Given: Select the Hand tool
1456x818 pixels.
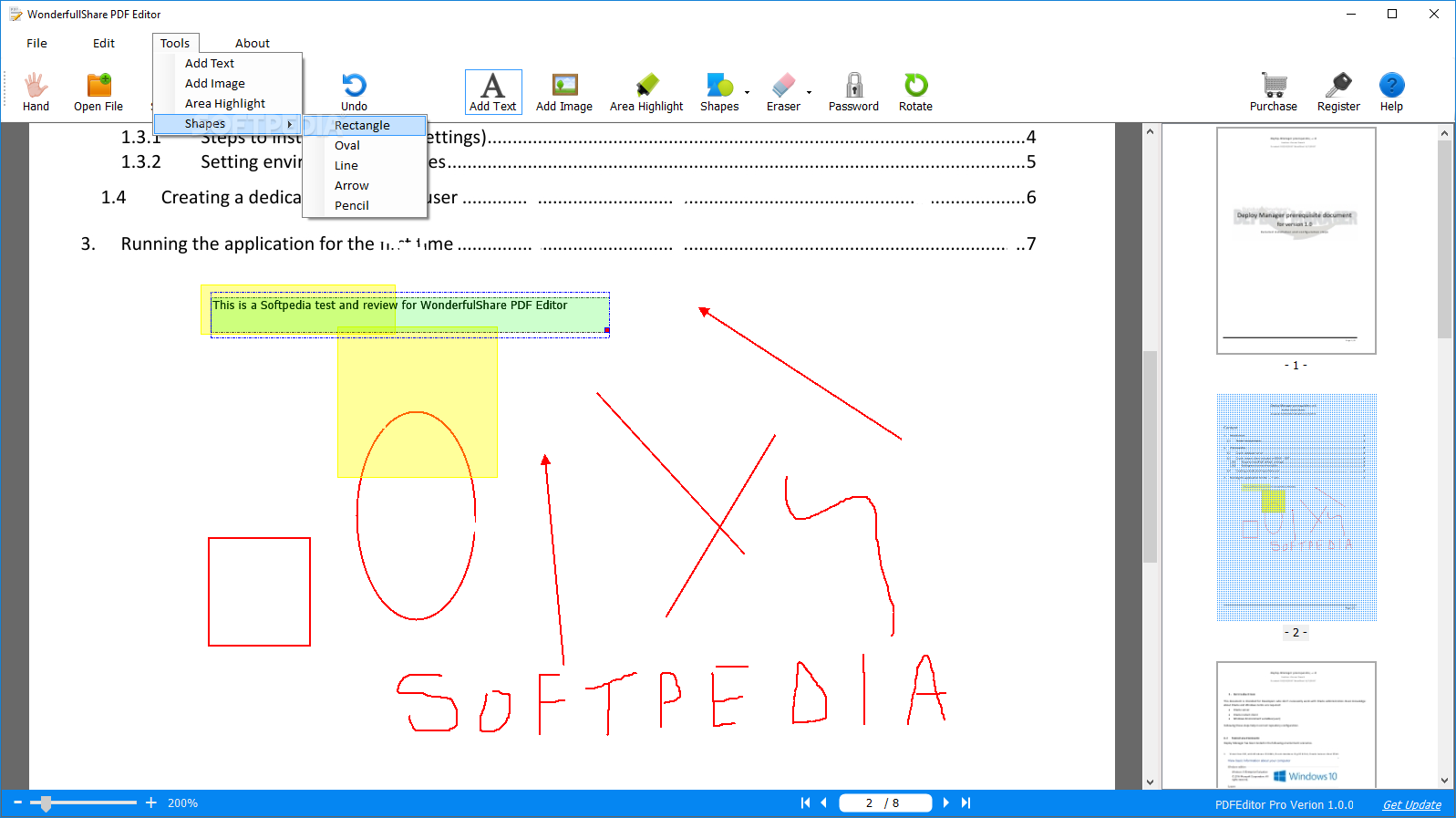Looking at the screenshot, I should tap(36, 92).
